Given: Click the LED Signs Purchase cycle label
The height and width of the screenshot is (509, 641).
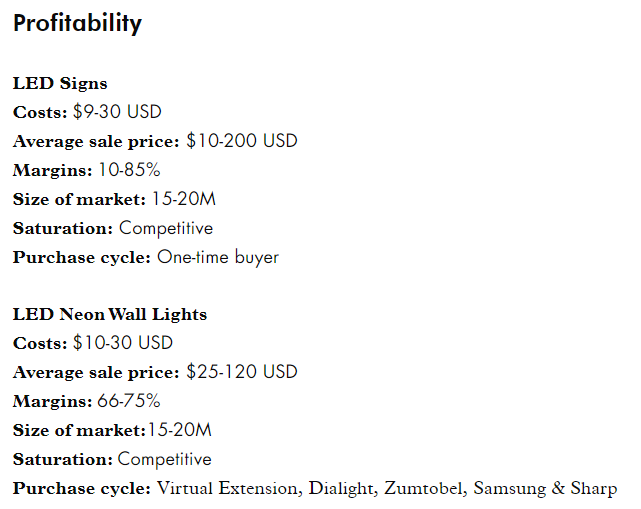Looking at the screenshot, I should point(82,258).
